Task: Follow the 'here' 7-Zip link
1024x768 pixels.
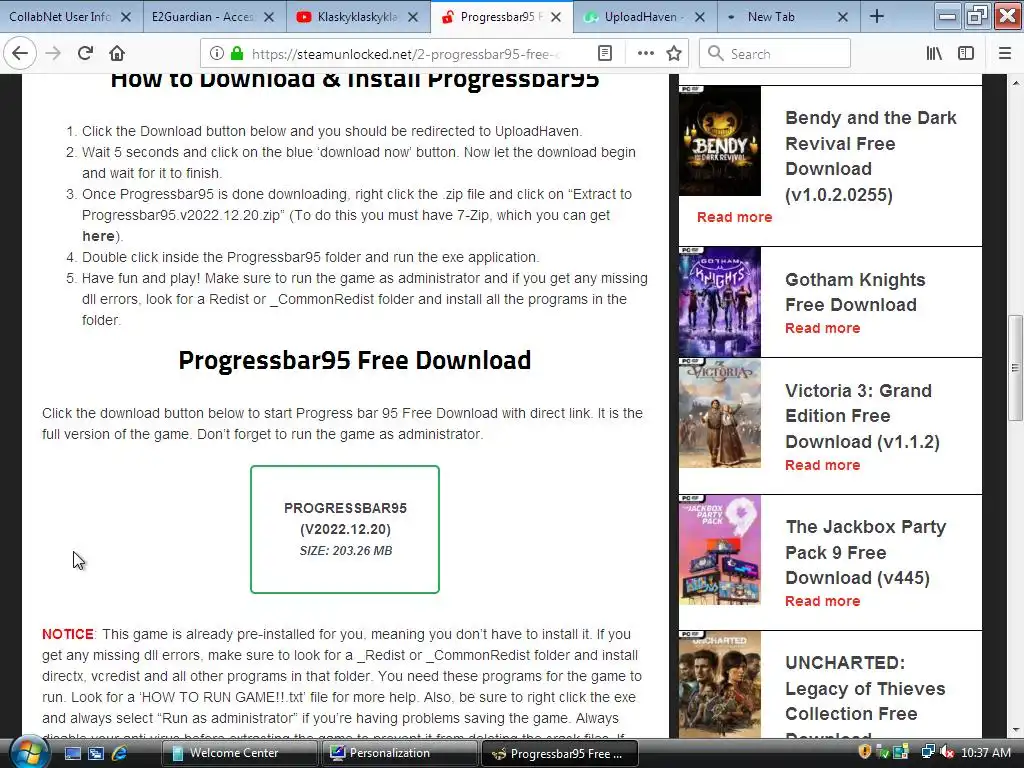Action: (x=98, y=236)
